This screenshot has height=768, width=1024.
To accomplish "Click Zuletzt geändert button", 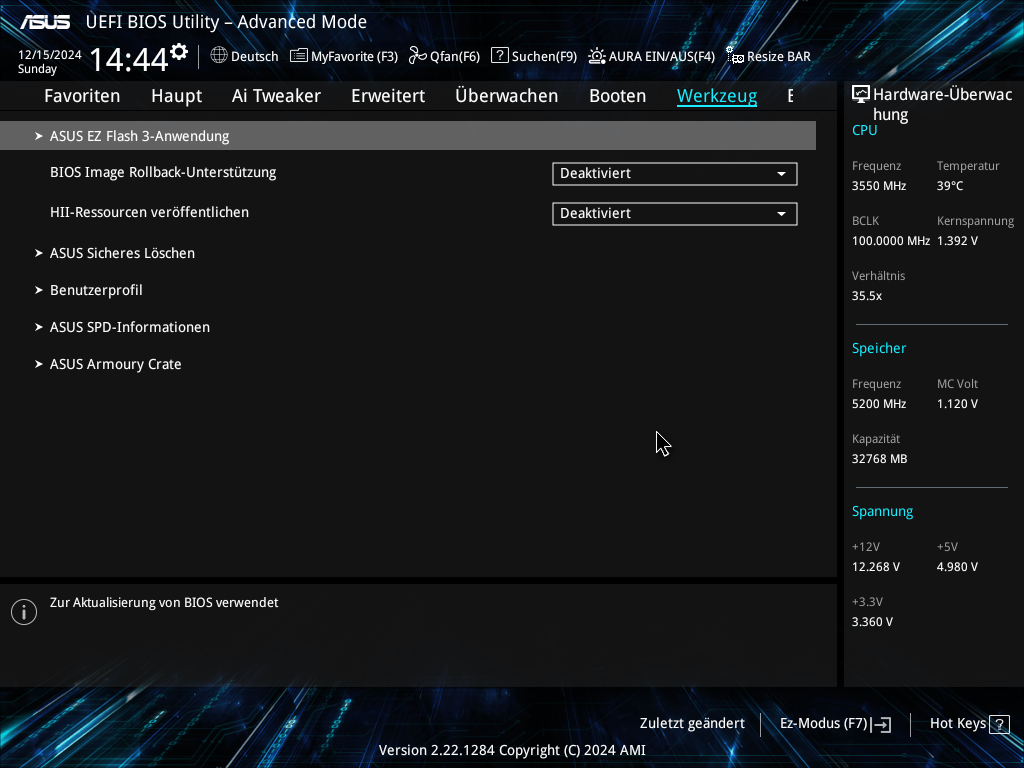I will click(x=692, y=724).
